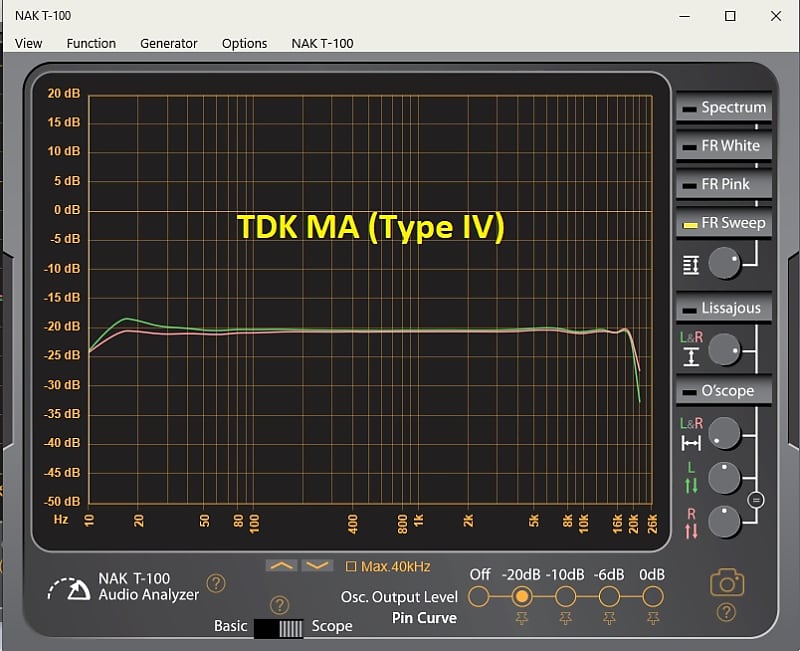Click the camera screenshot icon

point(727,583)
